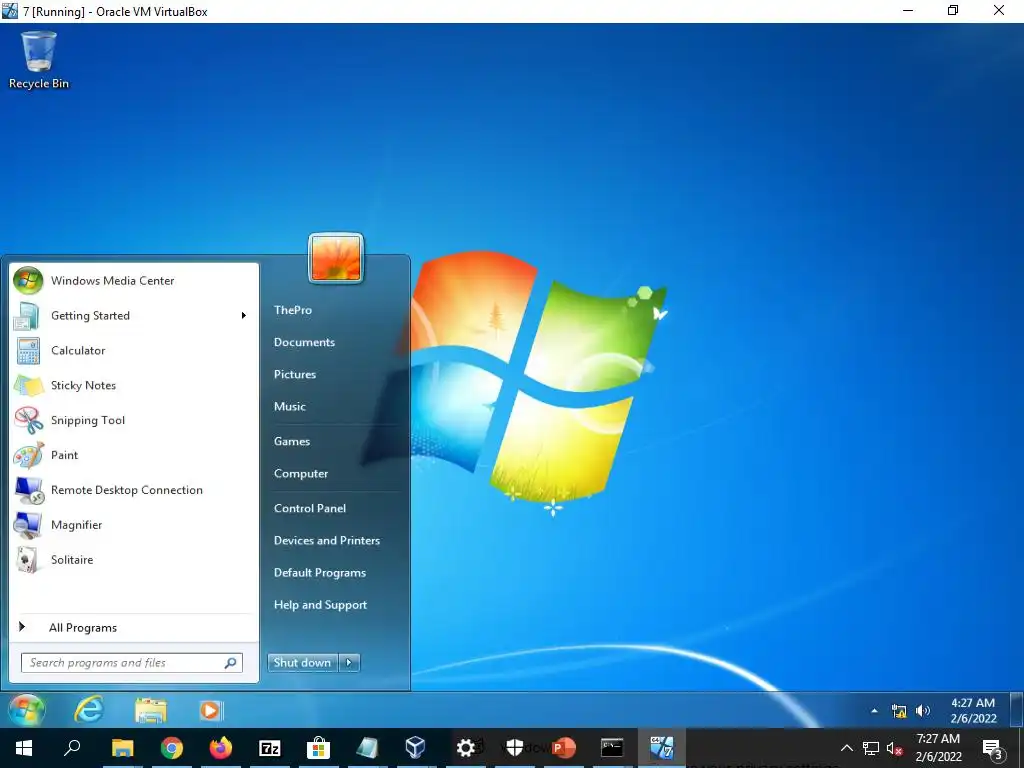Open Sticky Notes program
This screenshot has height=768, width=1024.
tap(134, 385)
